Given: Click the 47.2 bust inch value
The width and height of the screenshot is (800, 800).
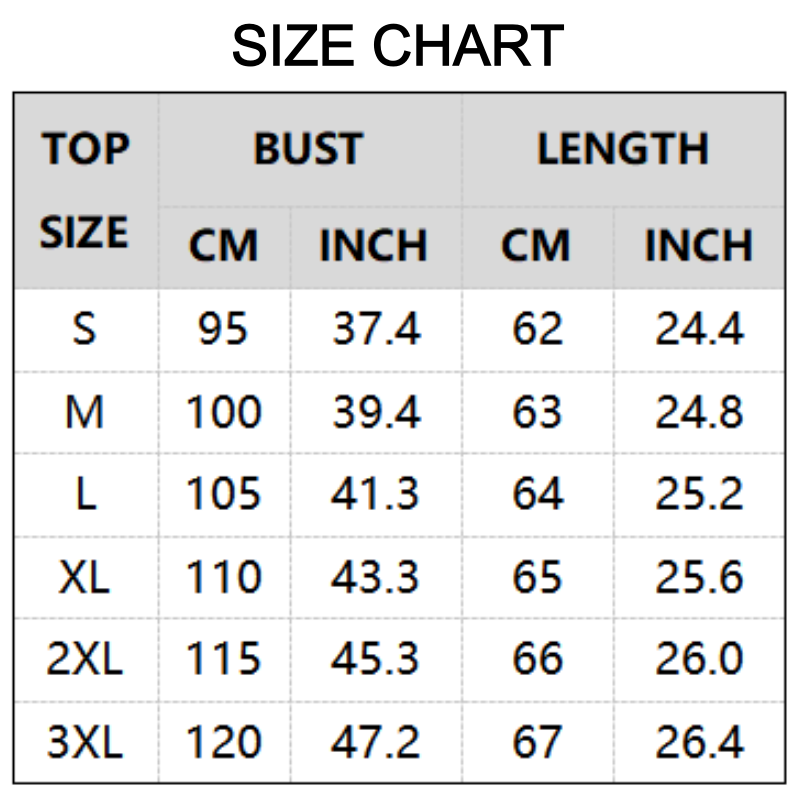Looking at the screenshot, I should 376,741.
